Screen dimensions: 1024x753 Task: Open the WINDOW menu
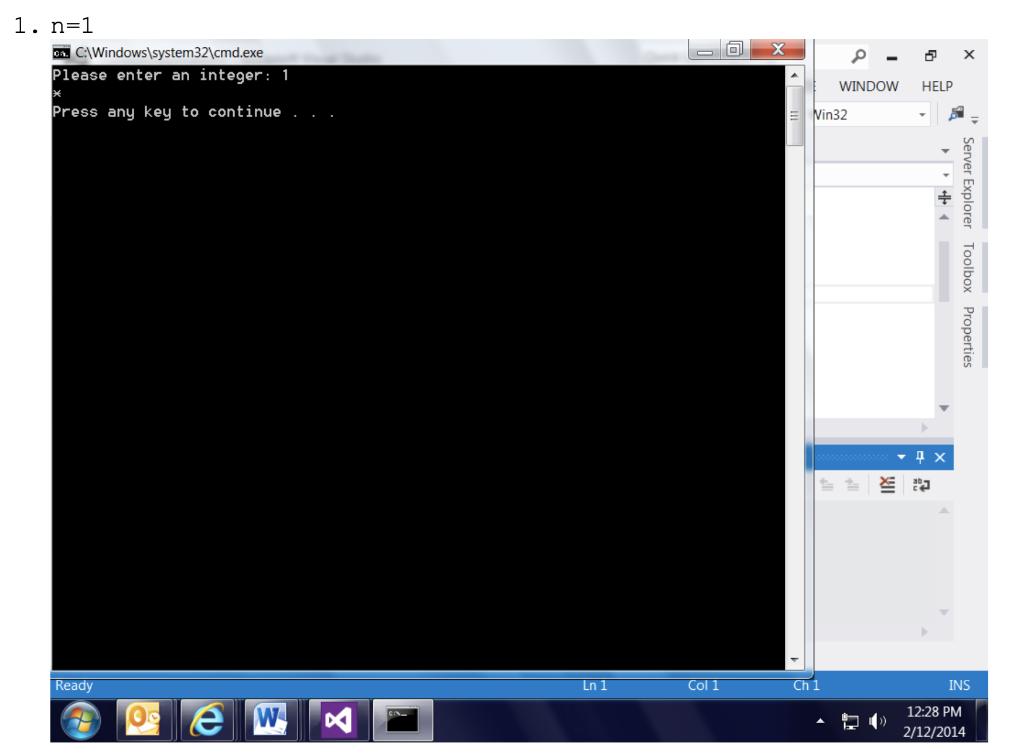pos(869,86)
